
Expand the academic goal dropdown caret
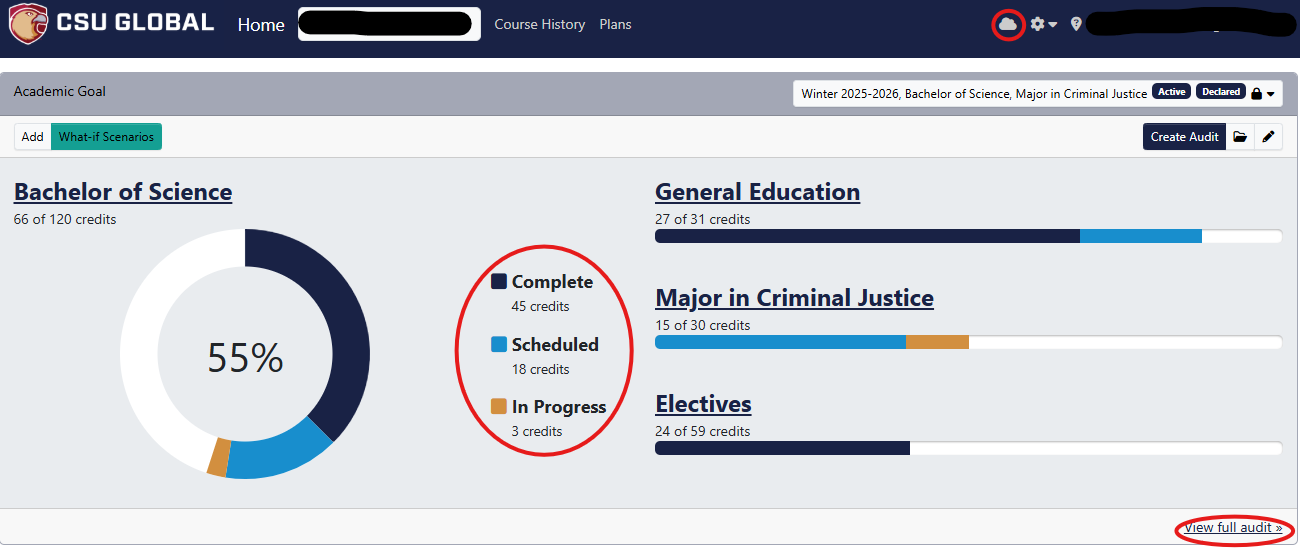pos(1271,93)
